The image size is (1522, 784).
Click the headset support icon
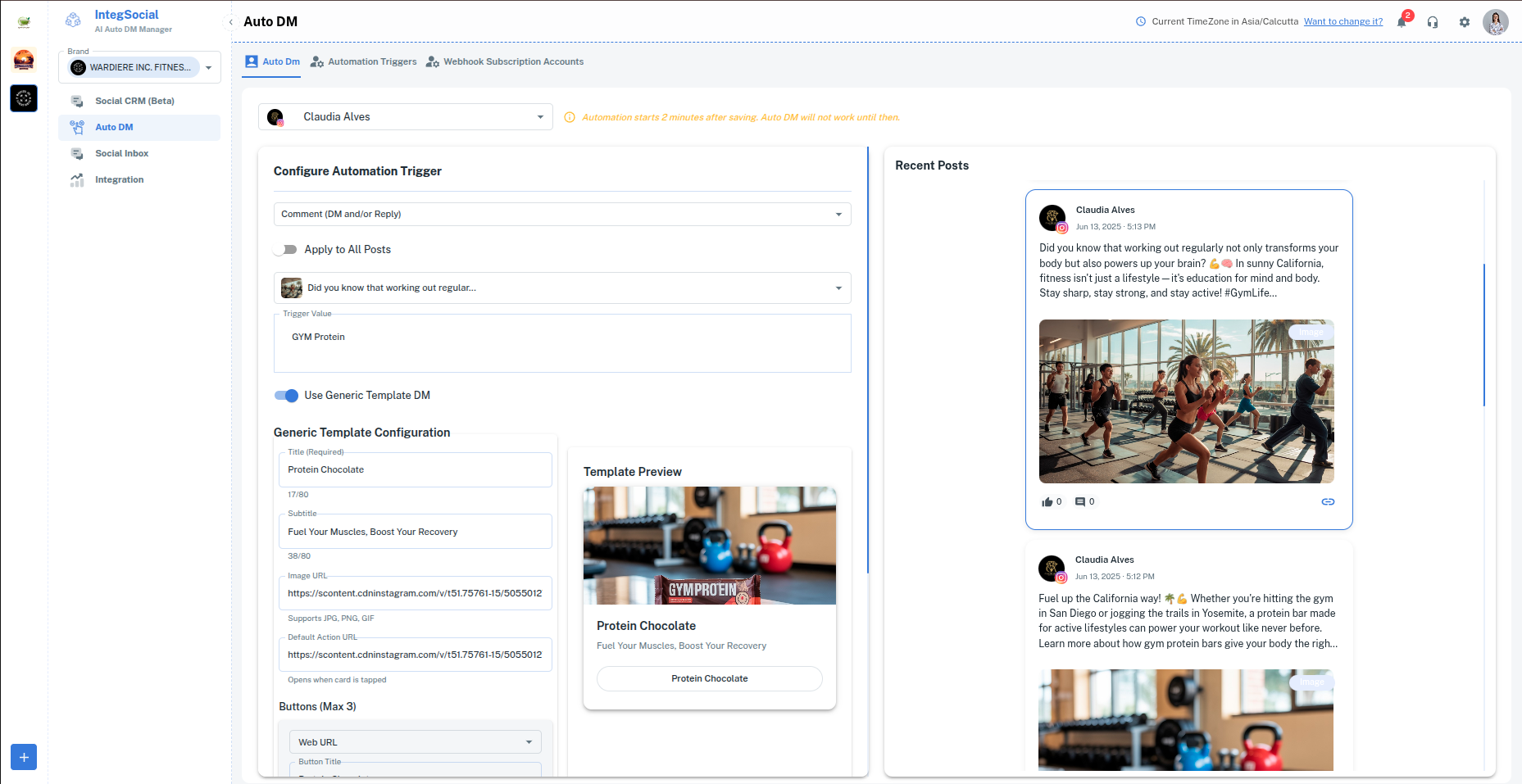tap(1433, 22)
